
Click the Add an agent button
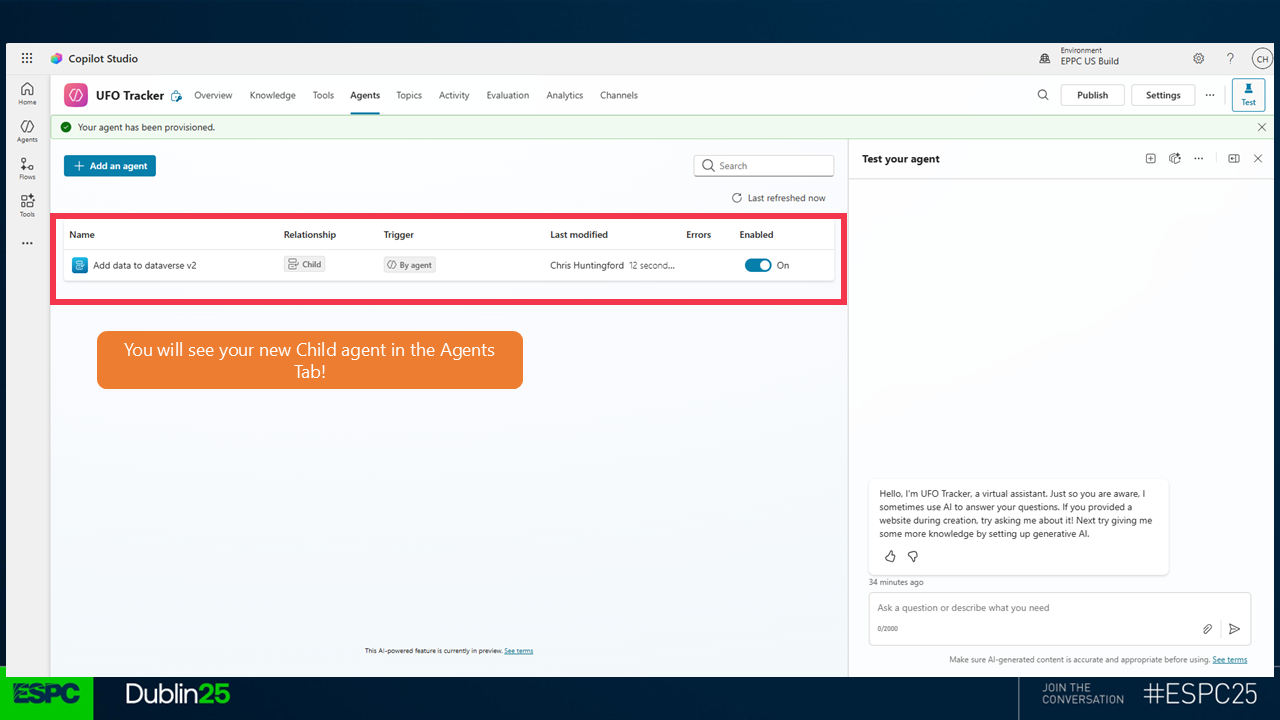coord(110,166)
